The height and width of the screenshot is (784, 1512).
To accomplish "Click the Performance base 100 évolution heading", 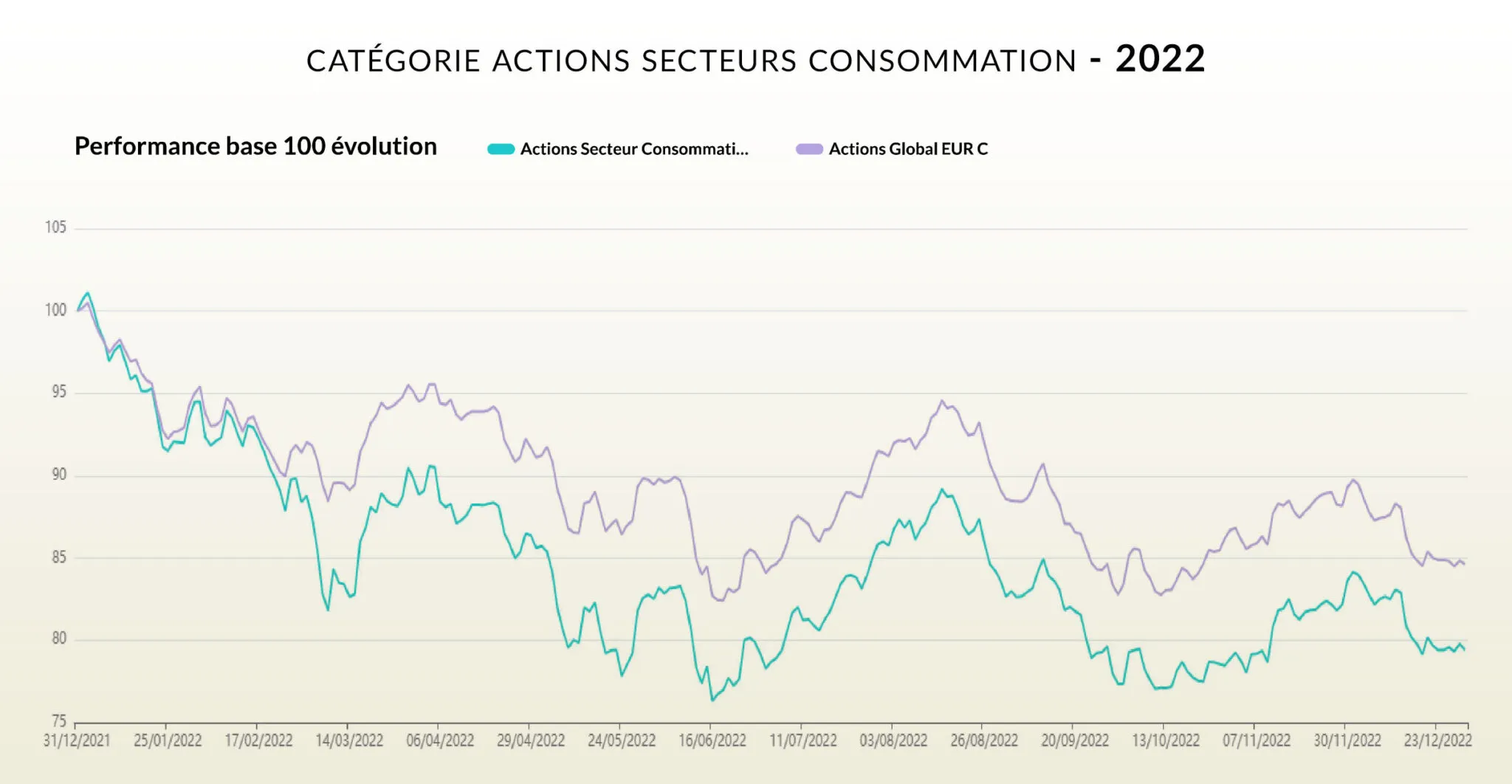I will [x=255, y=146].
